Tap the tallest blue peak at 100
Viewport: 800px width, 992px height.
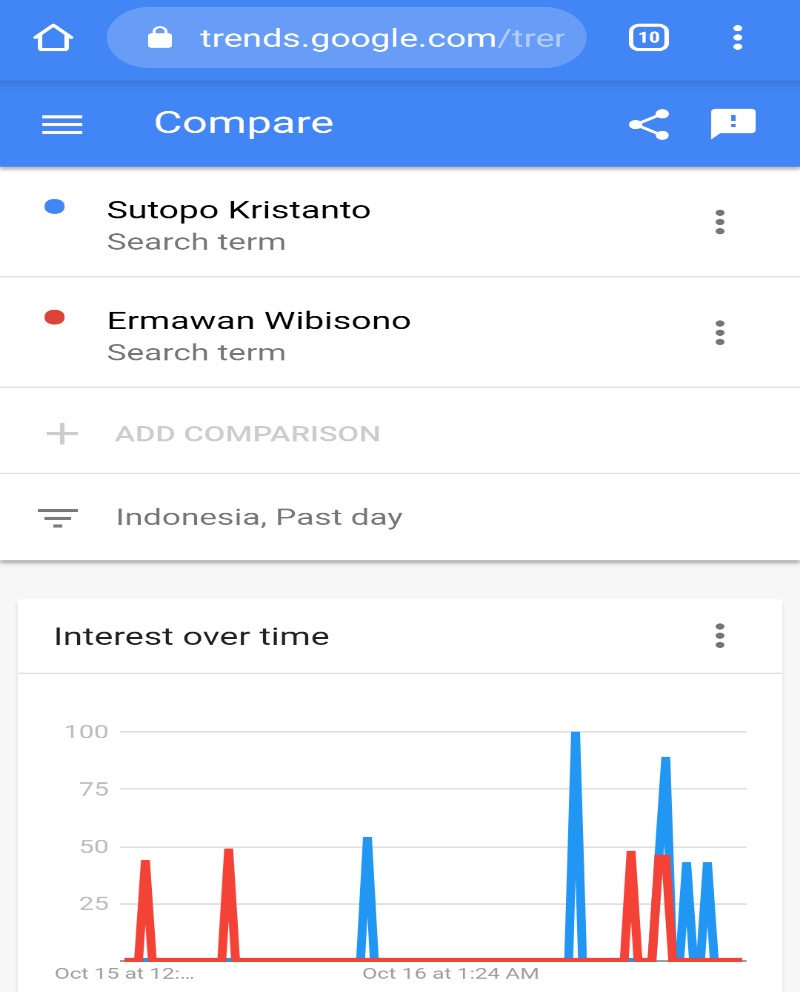(575, 735)
